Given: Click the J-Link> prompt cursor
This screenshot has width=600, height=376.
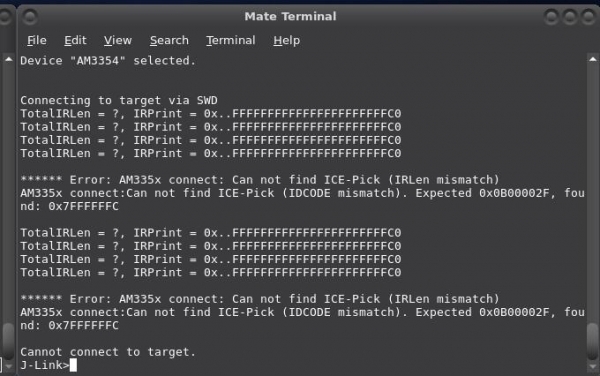Looking at the screenshot, I should pos(73,365).
